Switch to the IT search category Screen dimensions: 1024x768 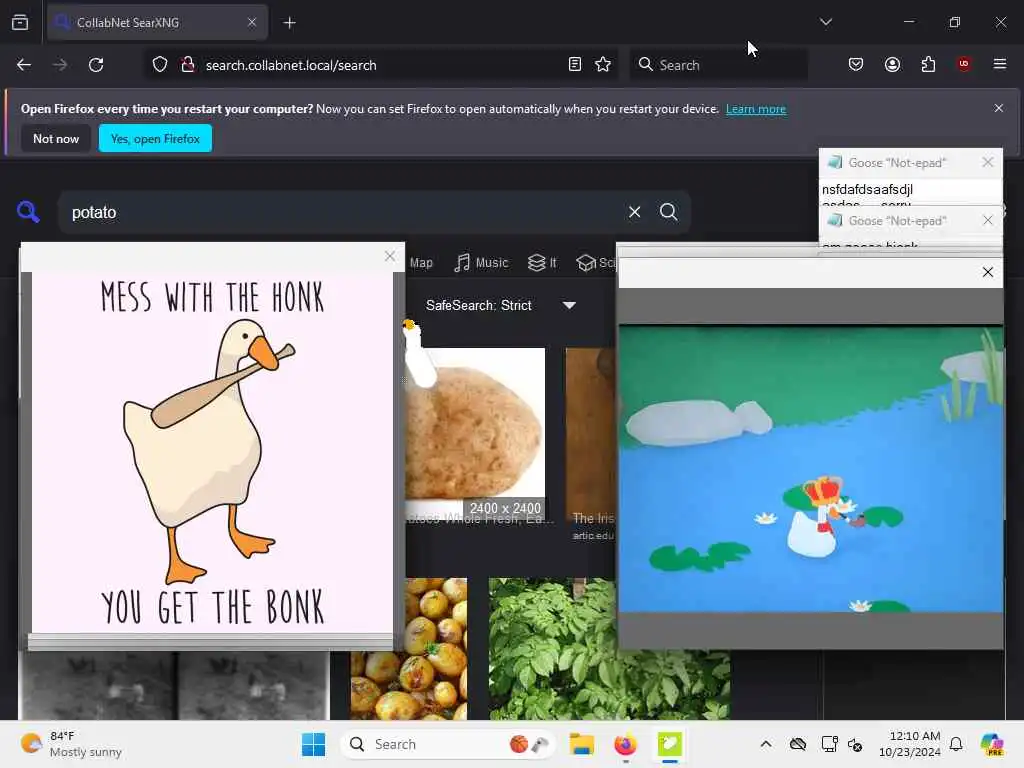click(x=542, y=263)
